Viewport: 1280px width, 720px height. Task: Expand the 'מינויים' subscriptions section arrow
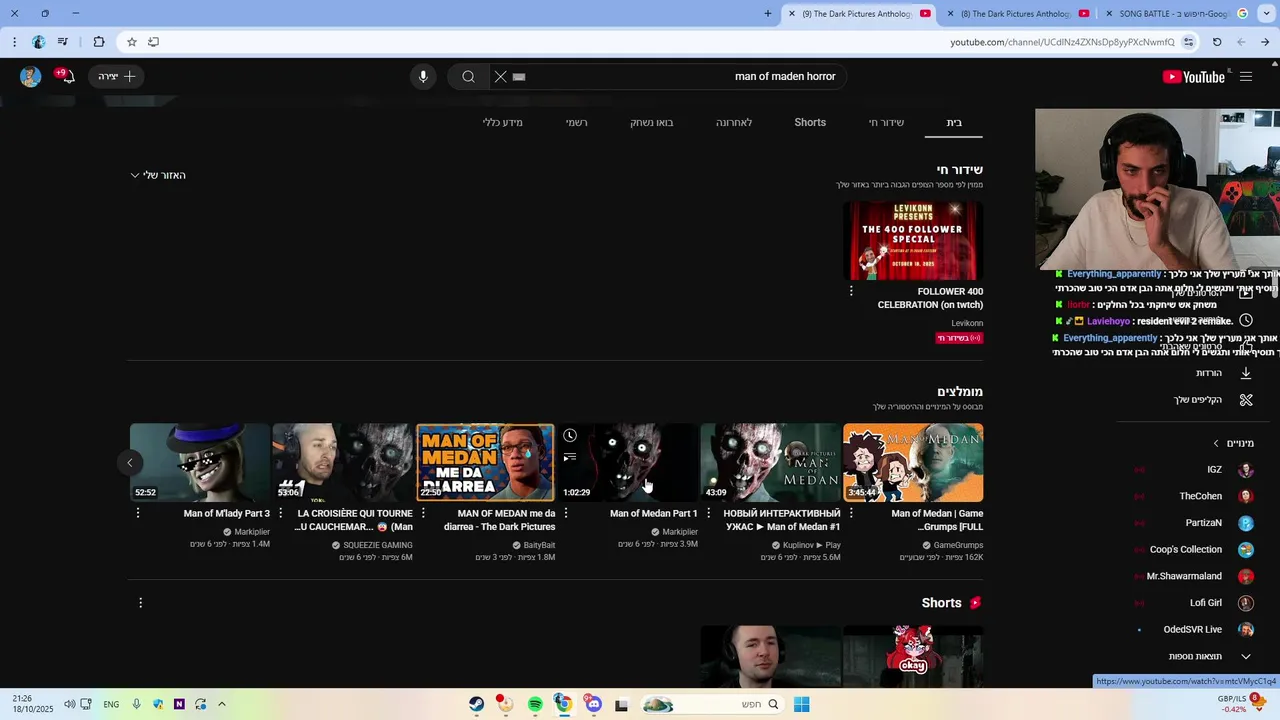click(1216, 443)
